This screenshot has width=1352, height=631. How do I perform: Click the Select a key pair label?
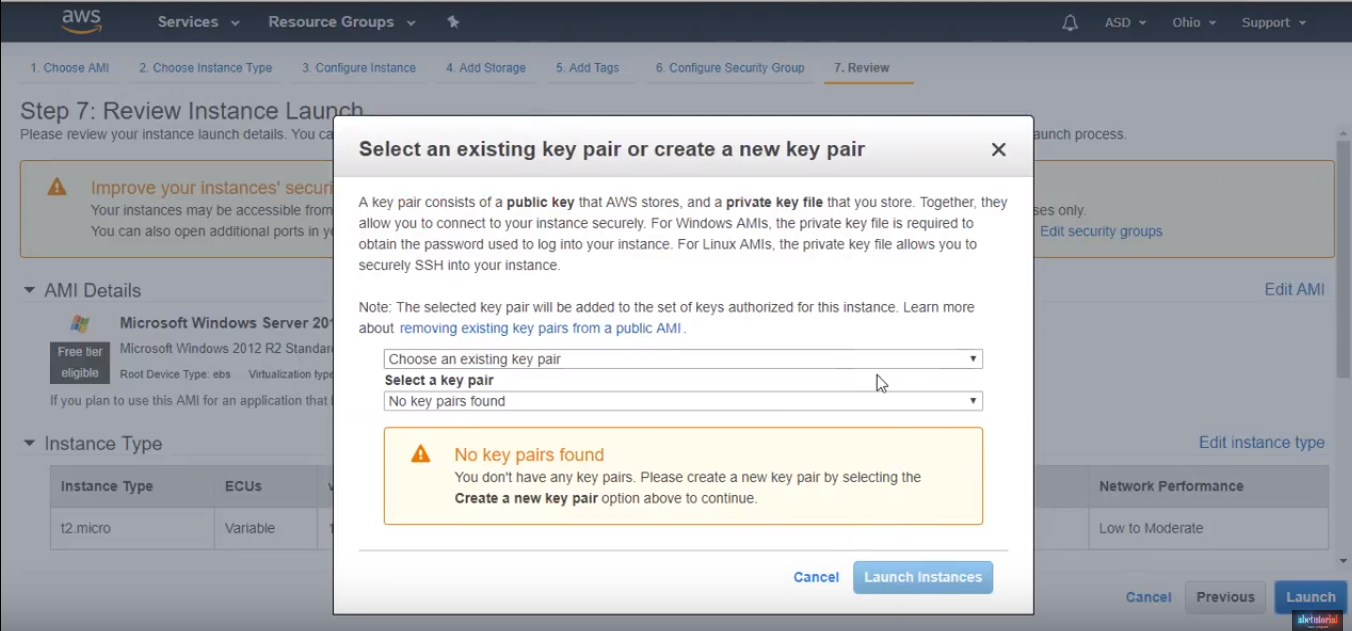[439, 380]
